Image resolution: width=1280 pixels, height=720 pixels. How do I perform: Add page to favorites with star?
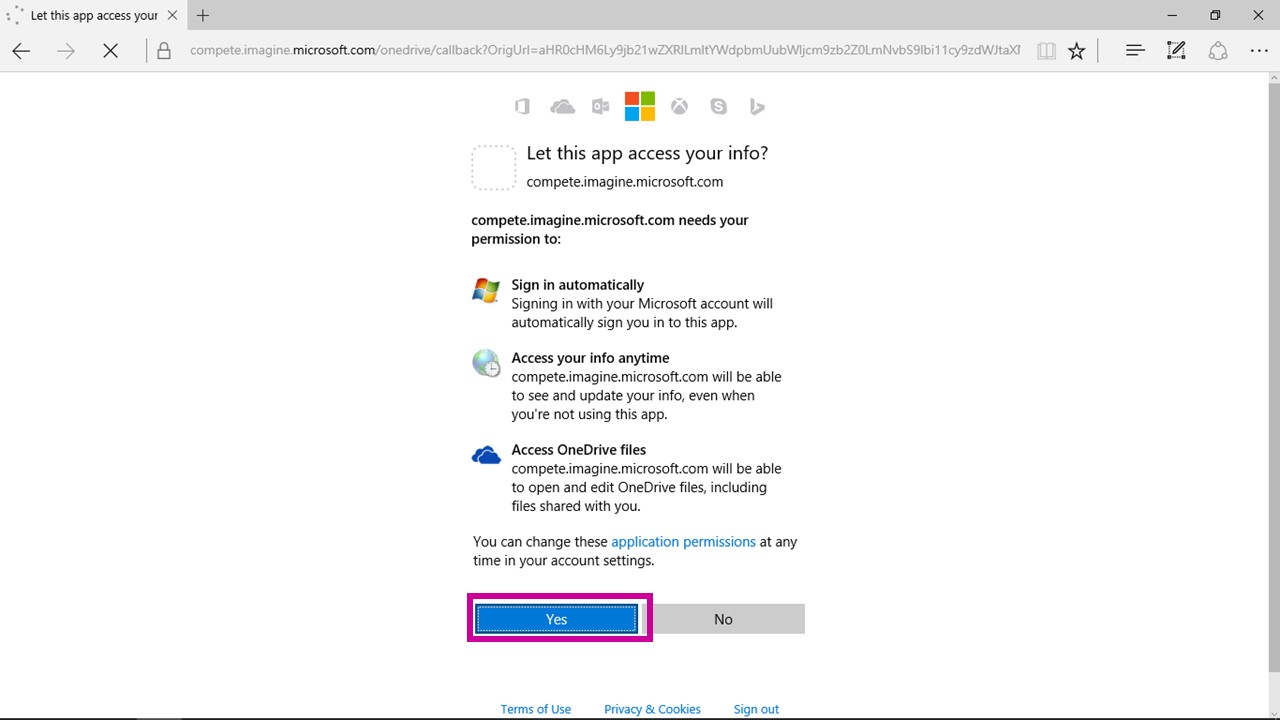click(1077, 51)
